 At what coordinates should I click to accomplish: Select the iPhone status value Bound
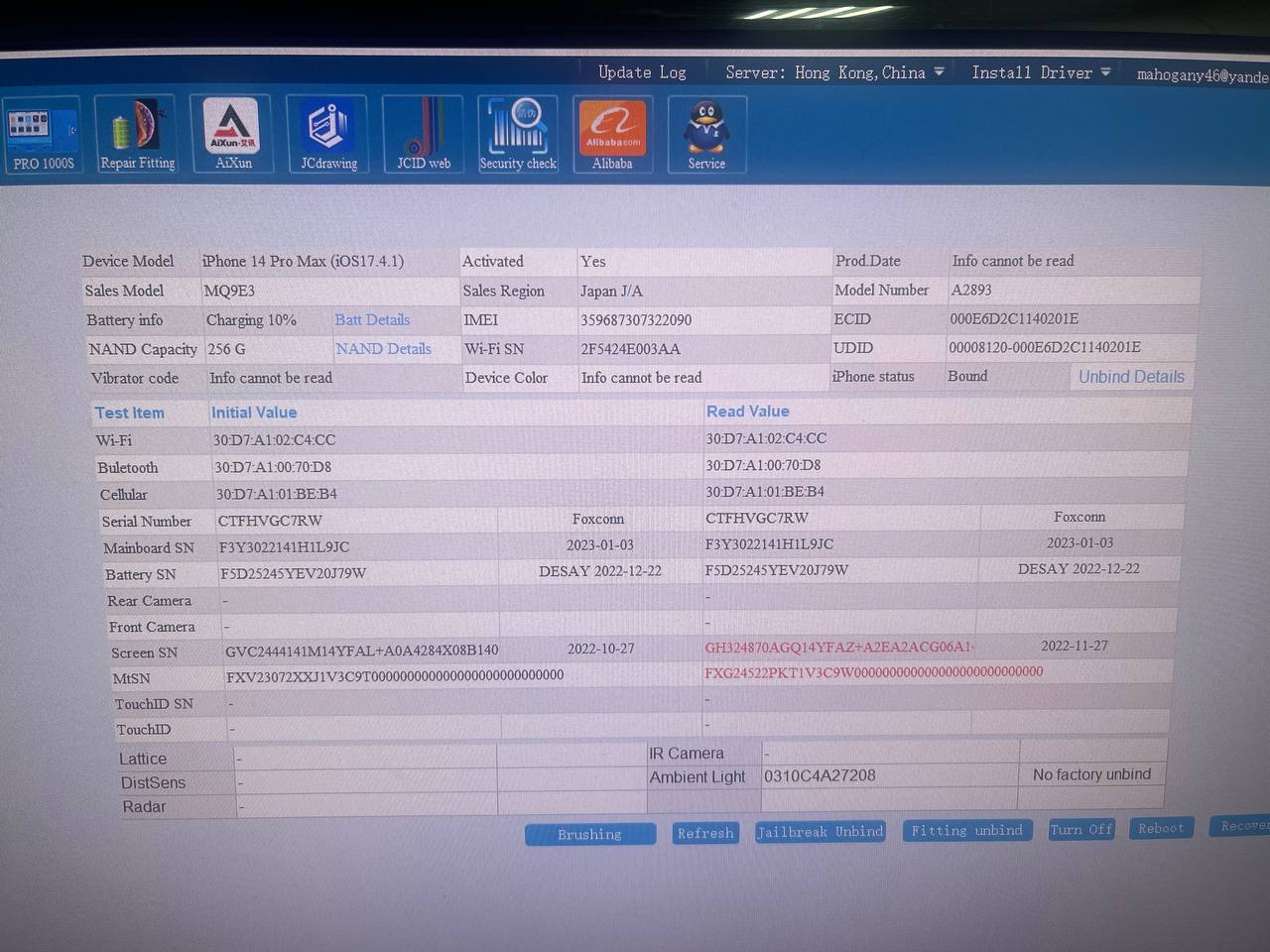click(x=967, y=376)
